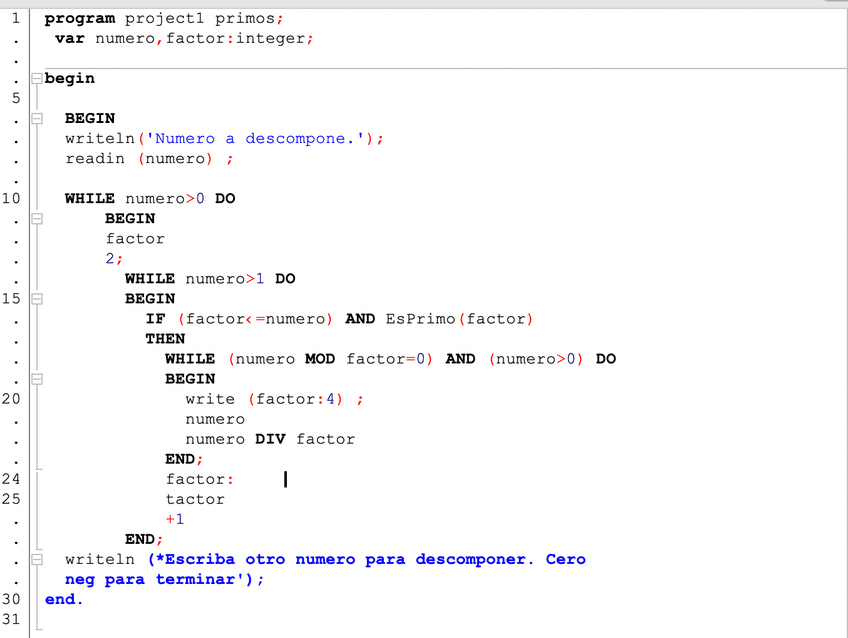This screenshot has height=638, width=848.
Task: Click the 'var' keyword on line 2
Action: click(70, 38)
